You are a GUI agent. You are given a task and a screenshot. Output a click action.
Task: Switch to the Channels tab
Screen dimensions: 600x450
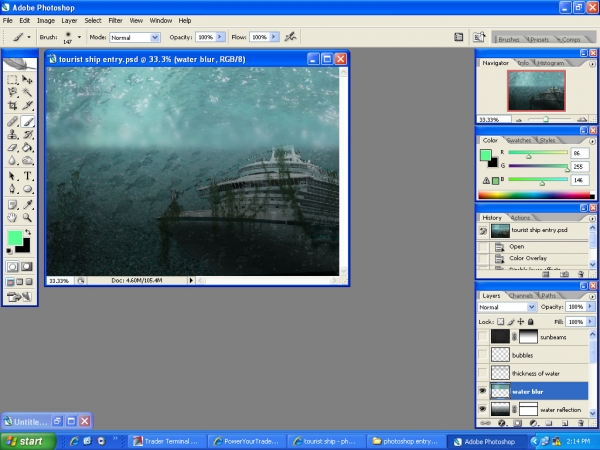click(x=521, y=295)
